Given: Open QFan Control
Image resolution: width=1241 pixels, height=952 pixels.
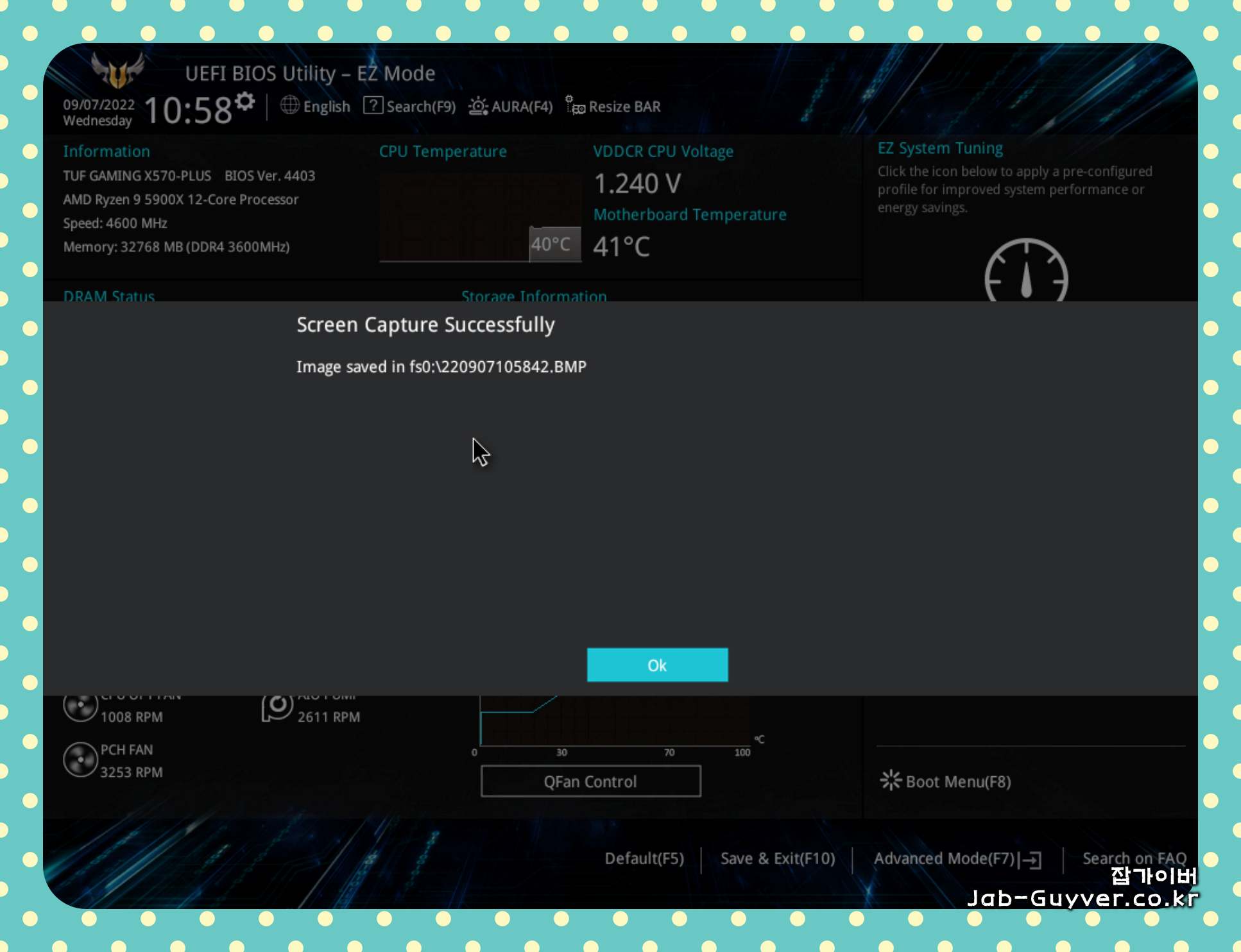Looking at the screenshot, I should 590,781.
